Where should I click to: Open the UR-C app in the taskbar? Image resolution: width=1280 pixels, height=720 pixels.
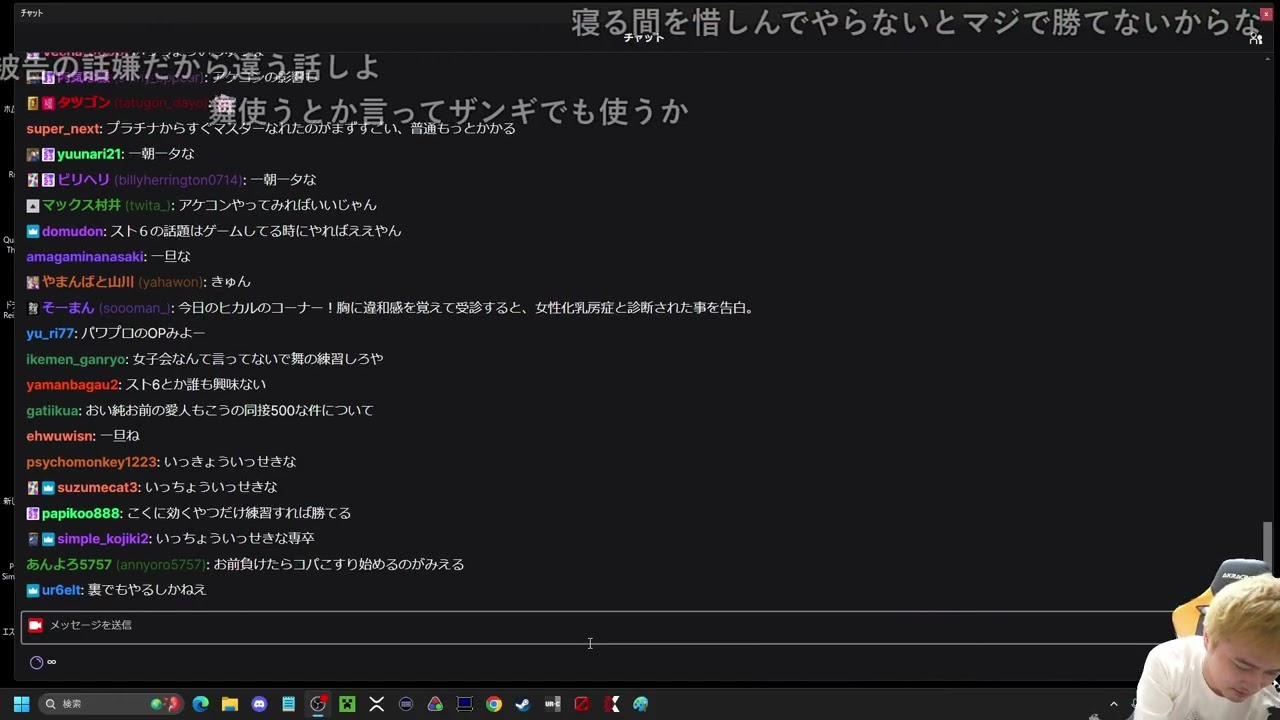tap(552, 704)
